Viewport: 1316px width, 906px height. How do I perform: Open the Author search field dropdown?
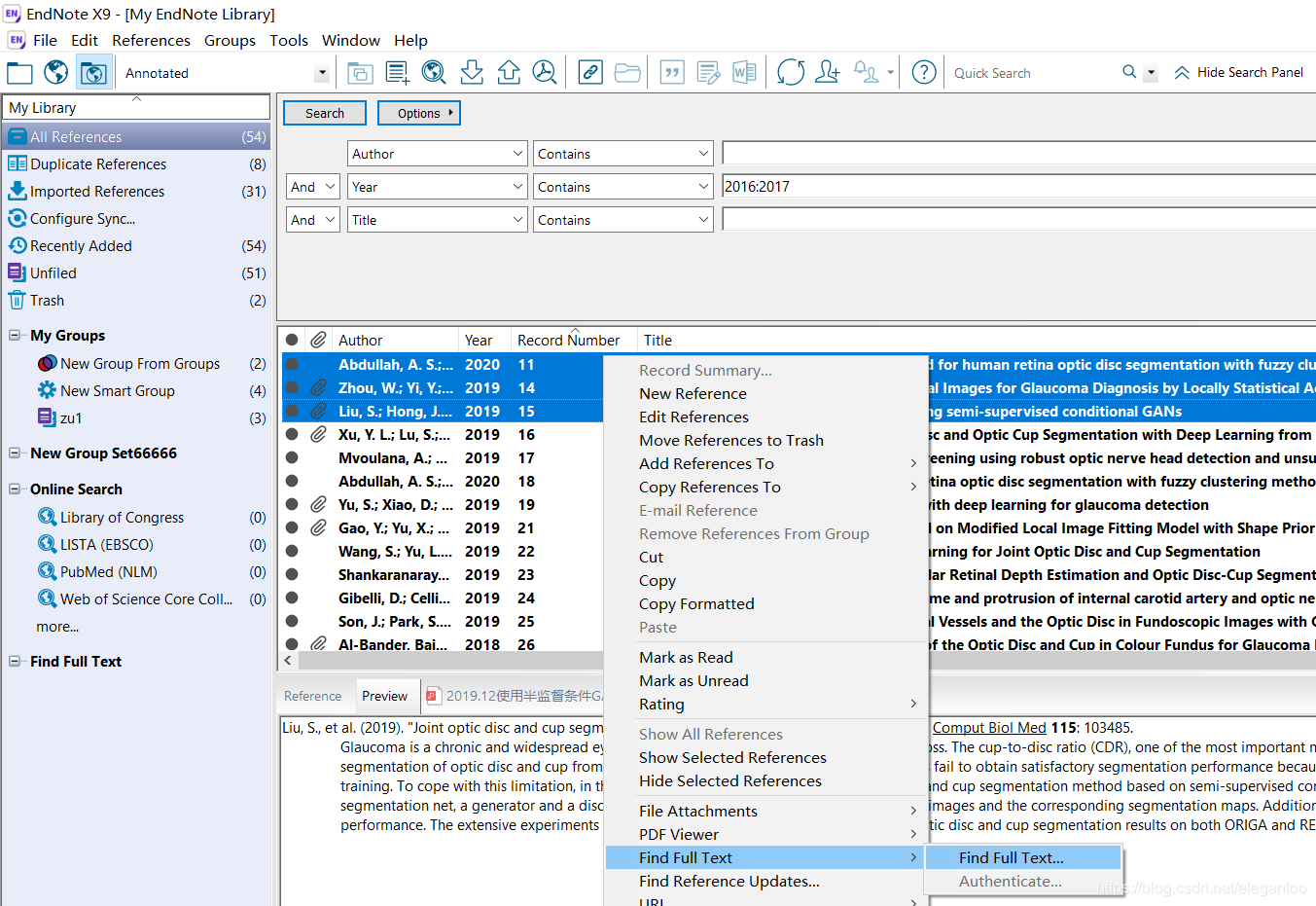tap(517, 154)
